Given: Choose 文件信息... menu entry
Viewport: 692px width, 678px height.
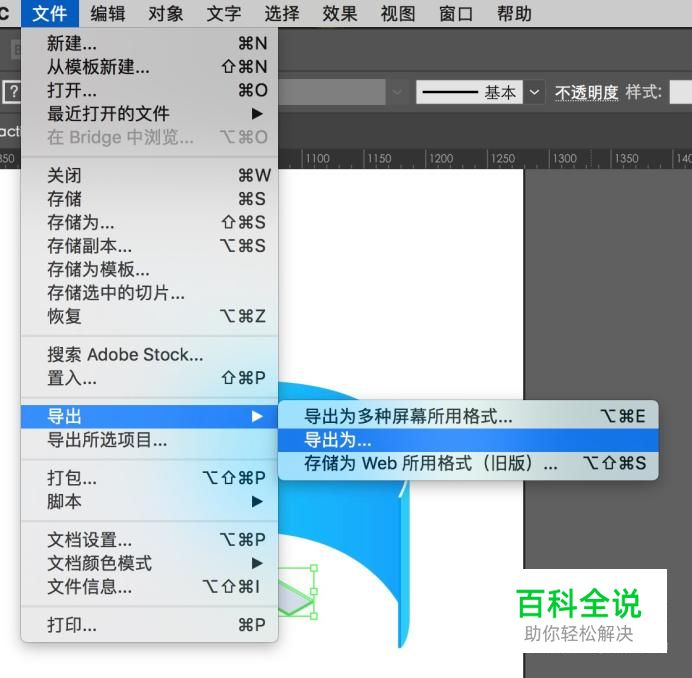Looking at the screenshot, I should pyautogui.click(x=150, y=587).
